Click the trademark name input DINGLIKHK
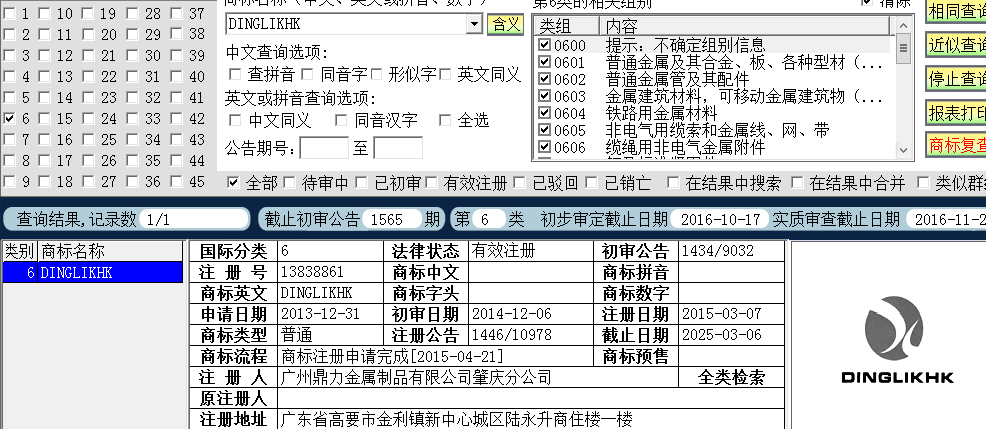 (346, 24)
